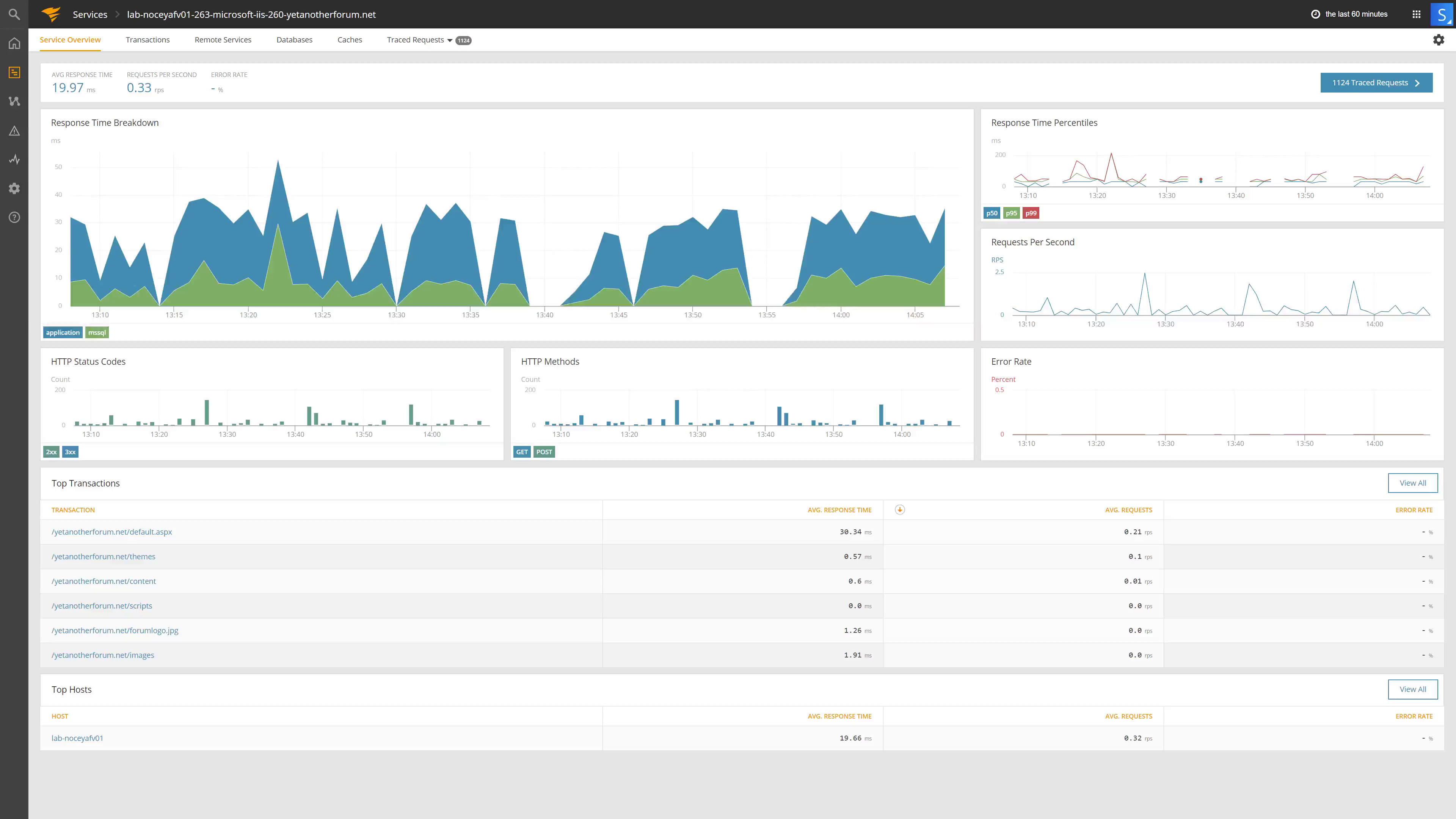This screenshot has height=819, width=1456.
Task: Open /yetanotherforum.net/content transaction
Action: pyautogui.click(x=104, y=581)
